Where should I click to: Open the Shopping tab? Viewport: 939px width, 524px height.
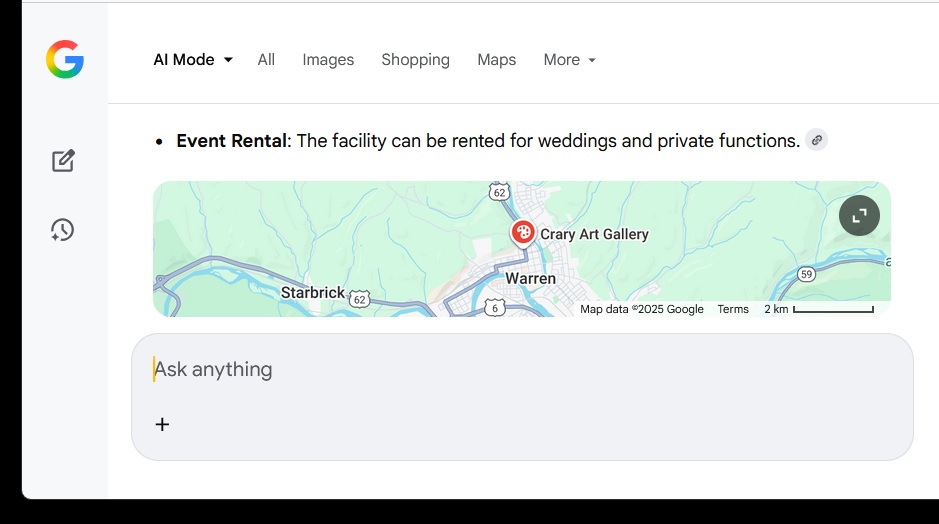[x=415, y=60]
